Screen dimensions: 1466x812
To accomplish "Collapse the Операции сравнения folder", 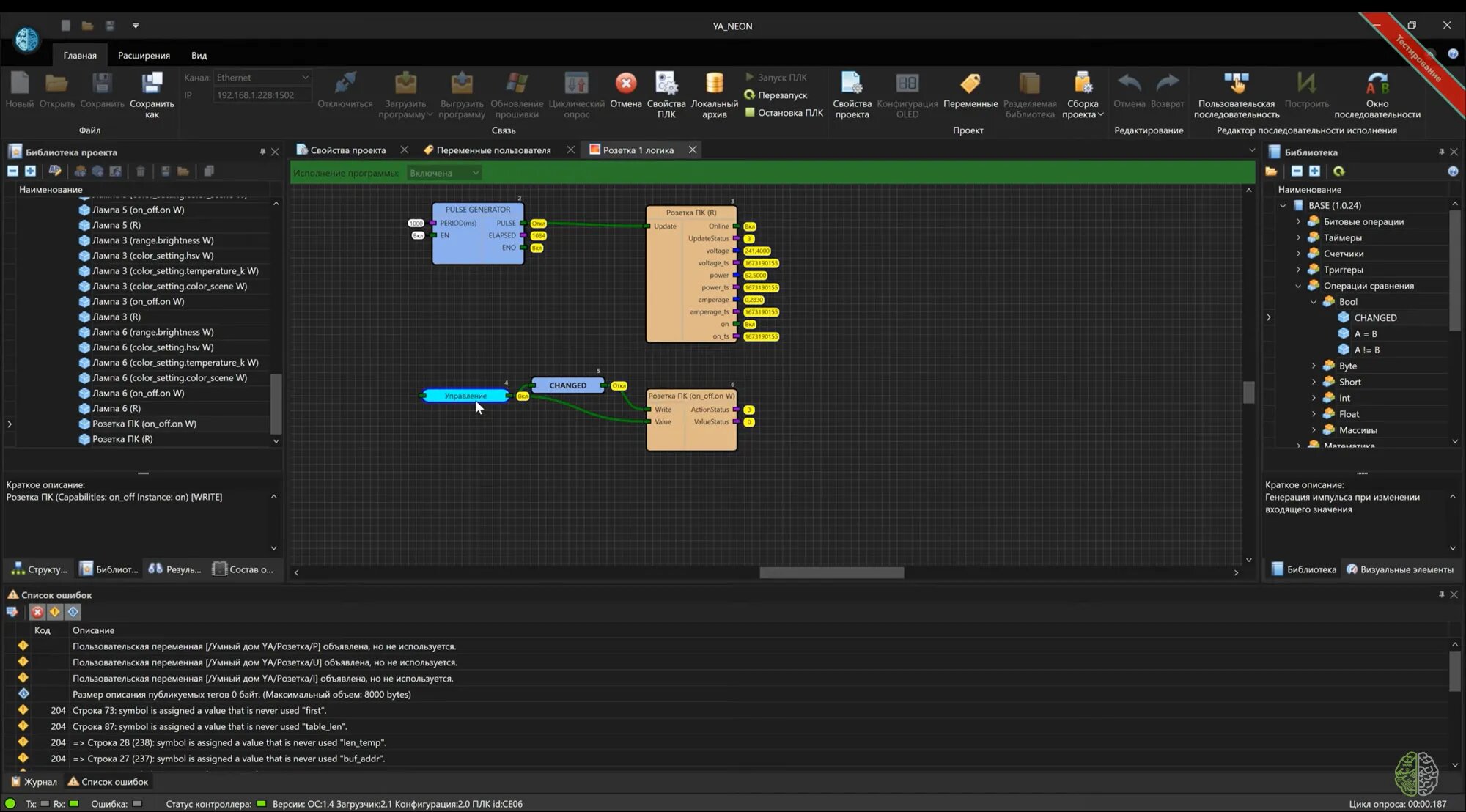I will click(1298, 286).
